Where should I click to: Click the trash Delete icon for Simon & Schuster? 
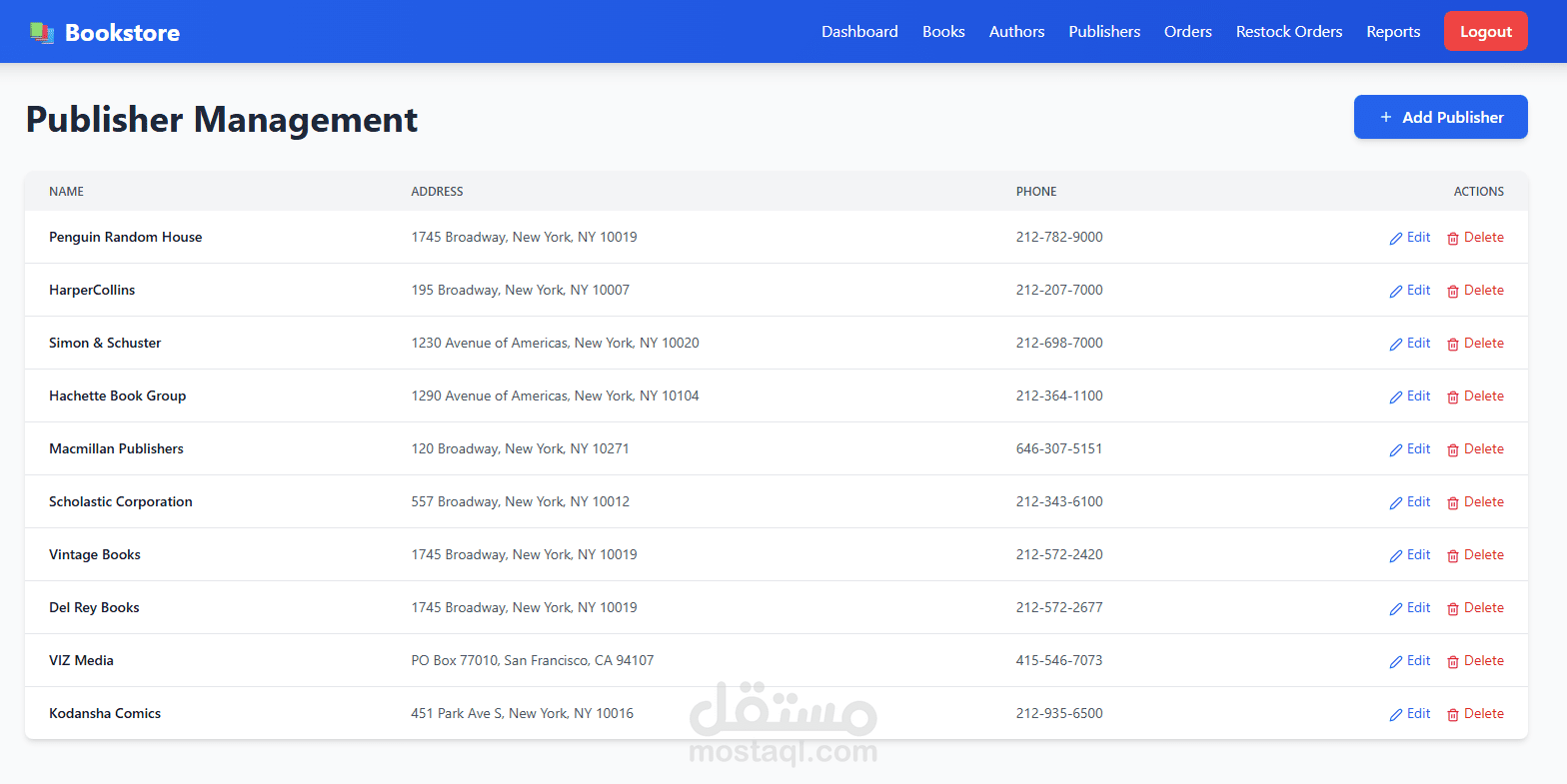[x=1453, y=345]
